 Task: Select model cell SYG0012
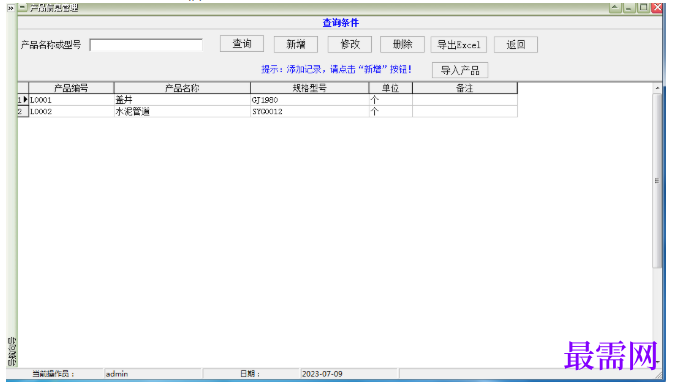pyautogui.click(x=310, y=111)
